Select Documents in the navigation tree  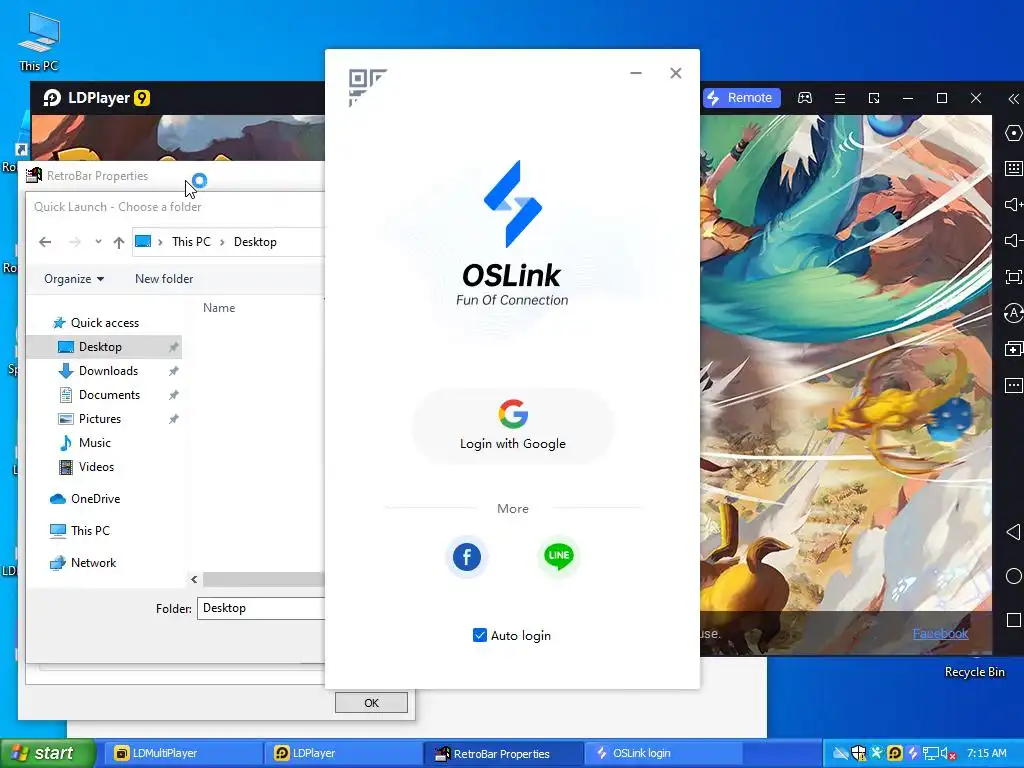(109, 395)
